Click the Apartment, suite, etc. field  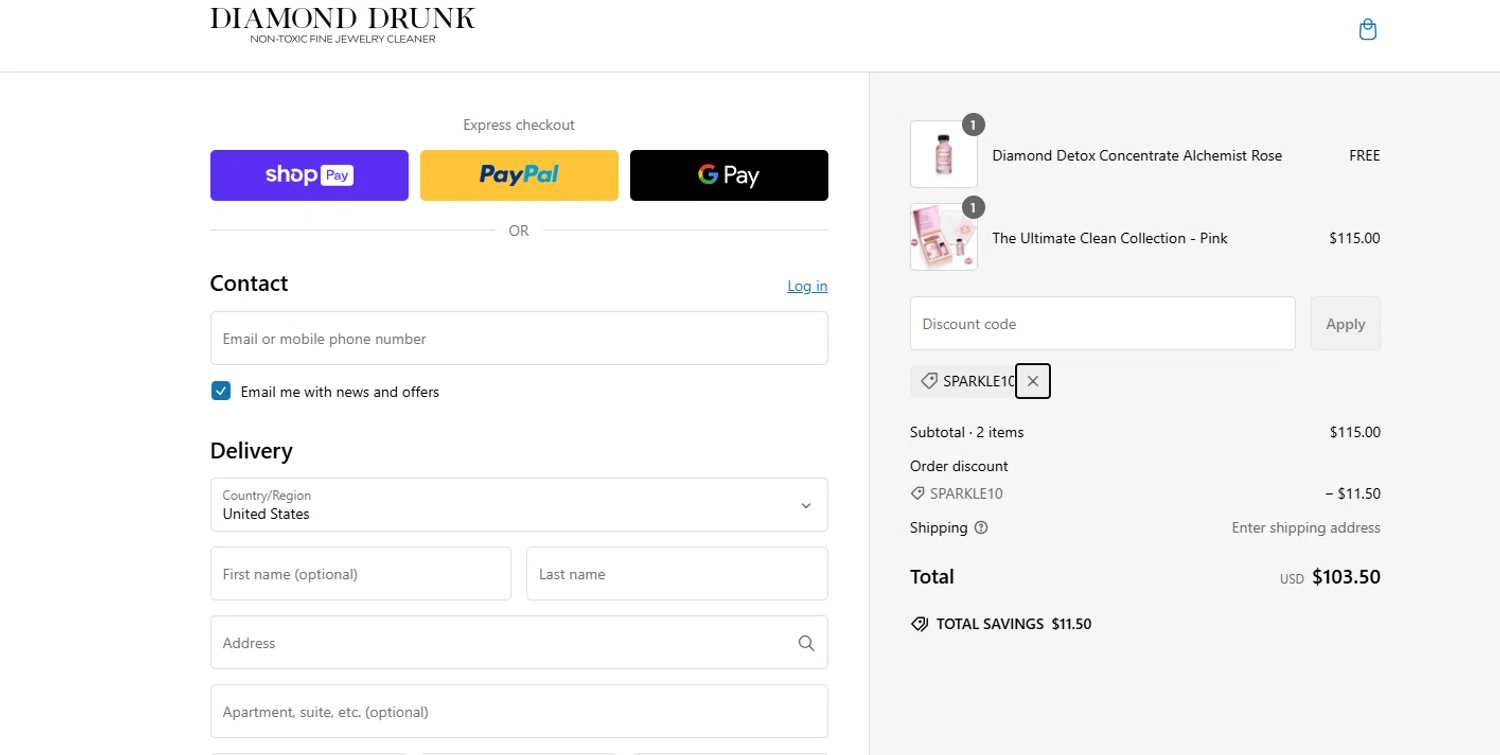pos(519,711)
